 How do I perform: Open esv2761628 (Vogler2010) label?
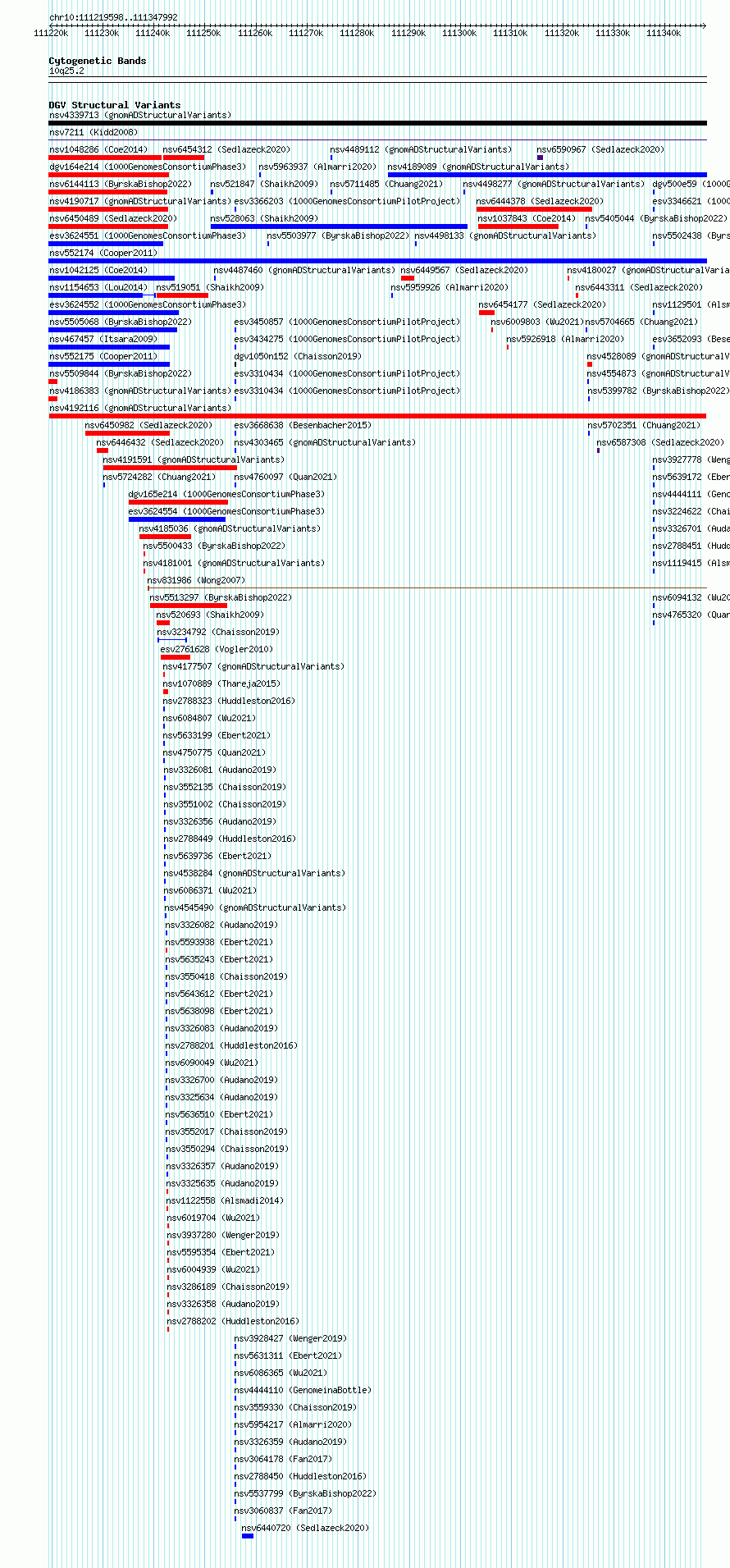pyautogui.click(x=217, y=649)
